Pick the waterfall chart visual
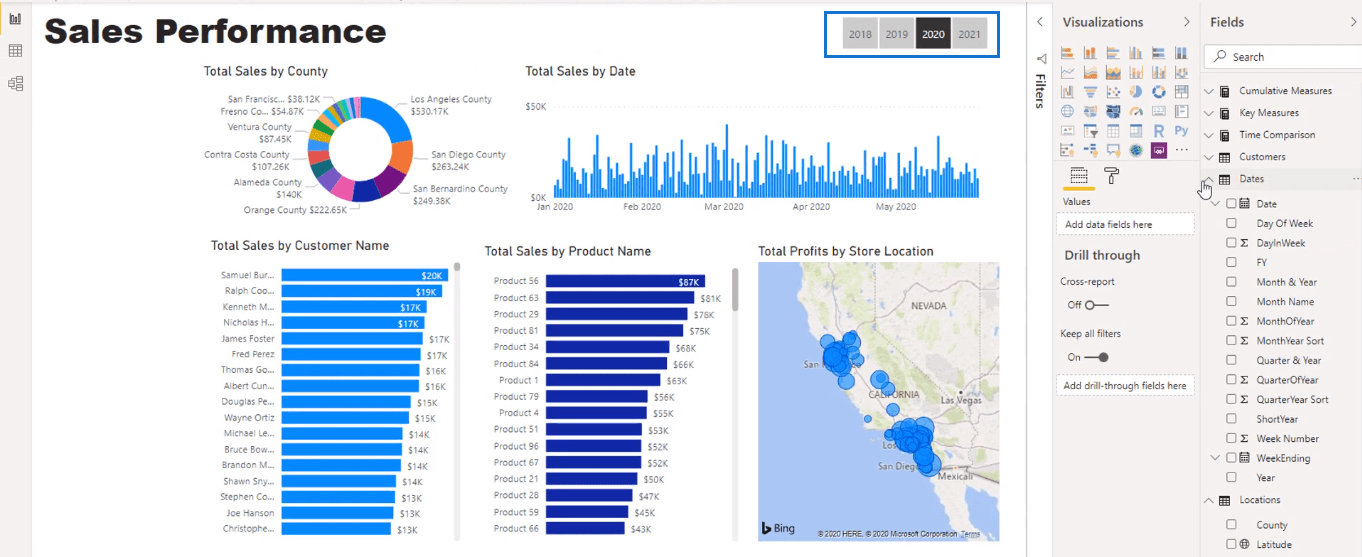1362x557 pixels. [x=1067, y=92]
